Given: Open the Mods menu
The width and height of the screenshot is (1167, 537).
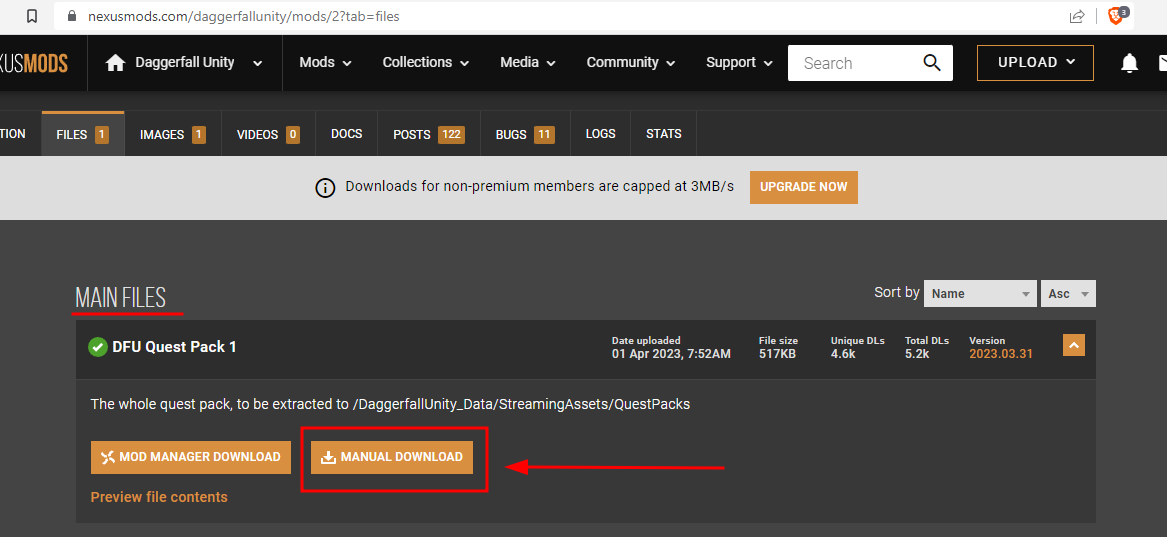Looking at the screenshot, I should click(x=325, y=62).
